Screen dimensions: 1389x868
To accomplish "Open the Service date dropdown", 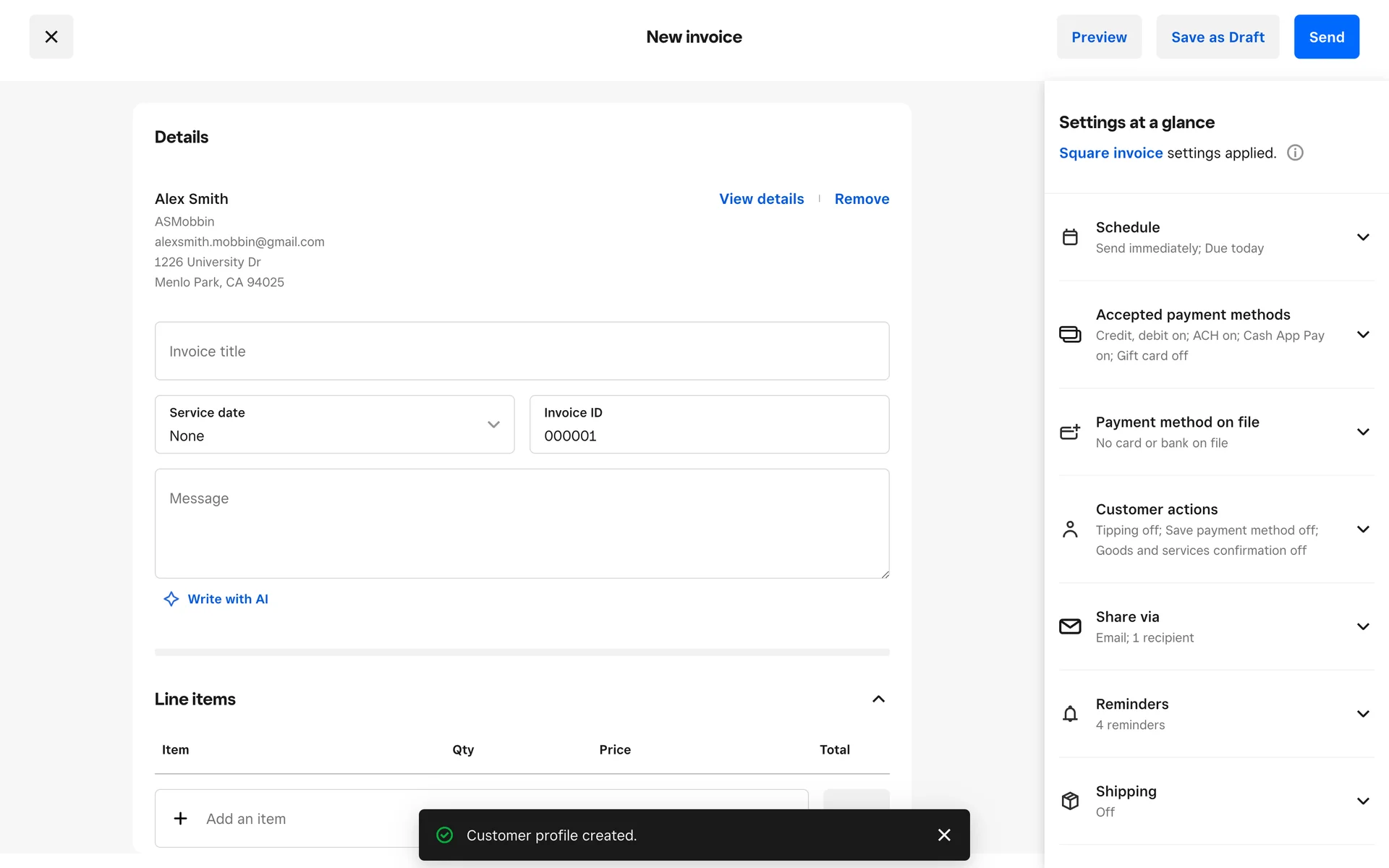I will click(334, 425).
